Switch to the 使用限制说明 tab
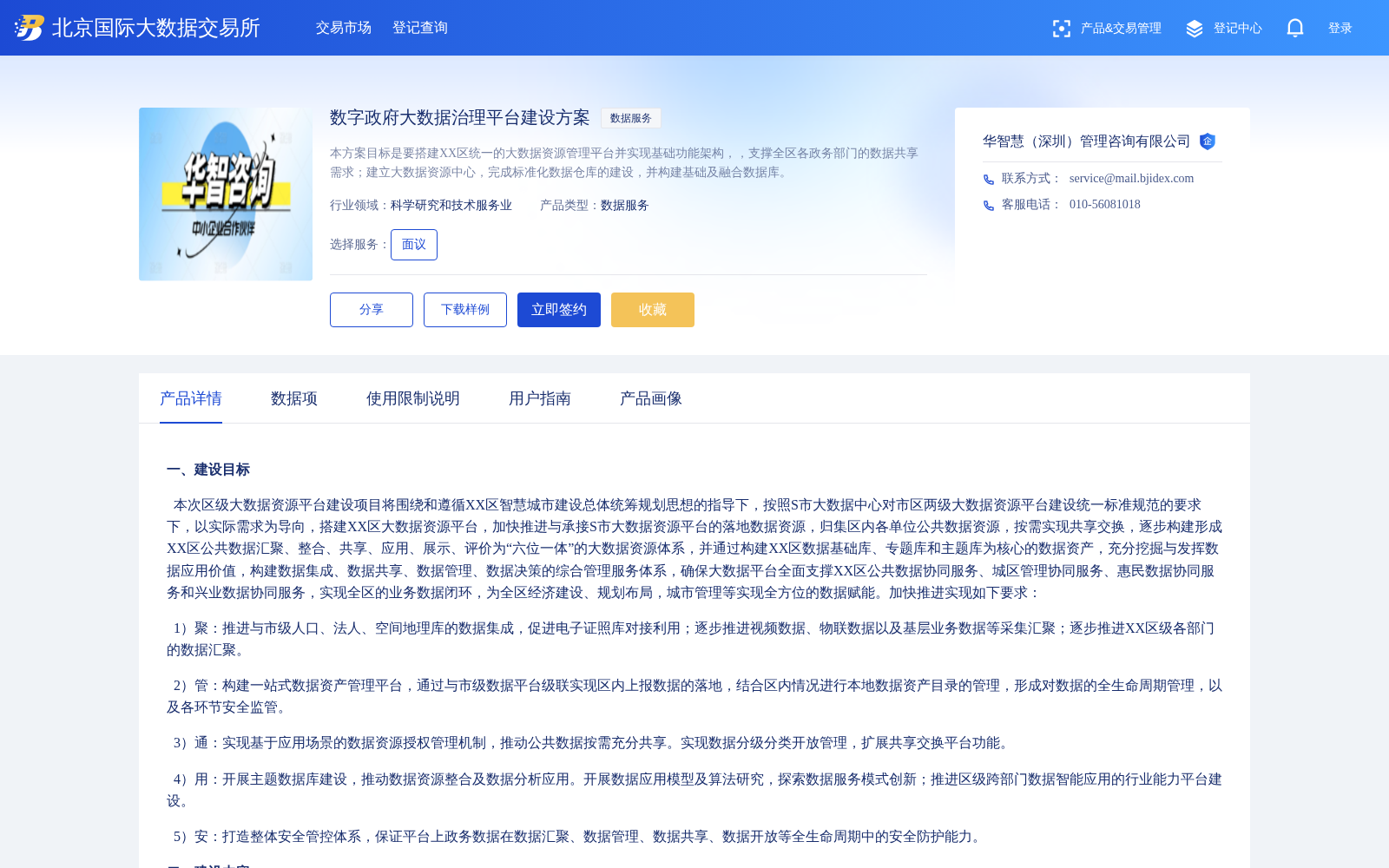Viewport: 1389px width, 868px height. pyautogui.click(x=413, y=398)
